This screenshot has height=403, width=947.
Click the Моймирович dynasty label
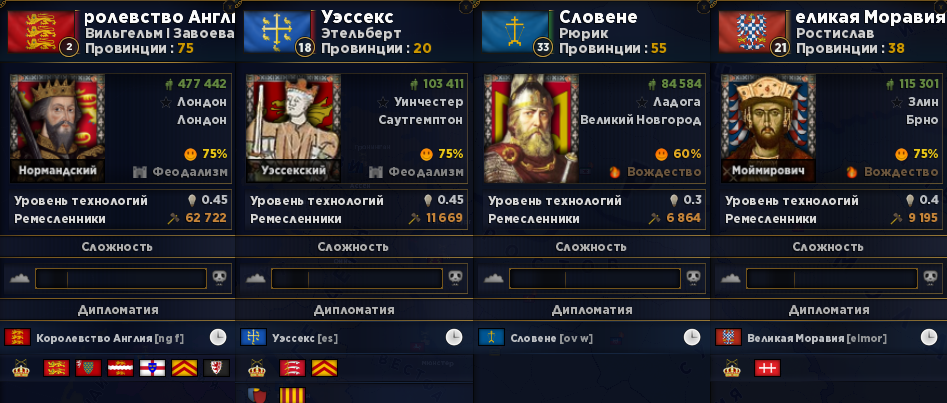768,171
